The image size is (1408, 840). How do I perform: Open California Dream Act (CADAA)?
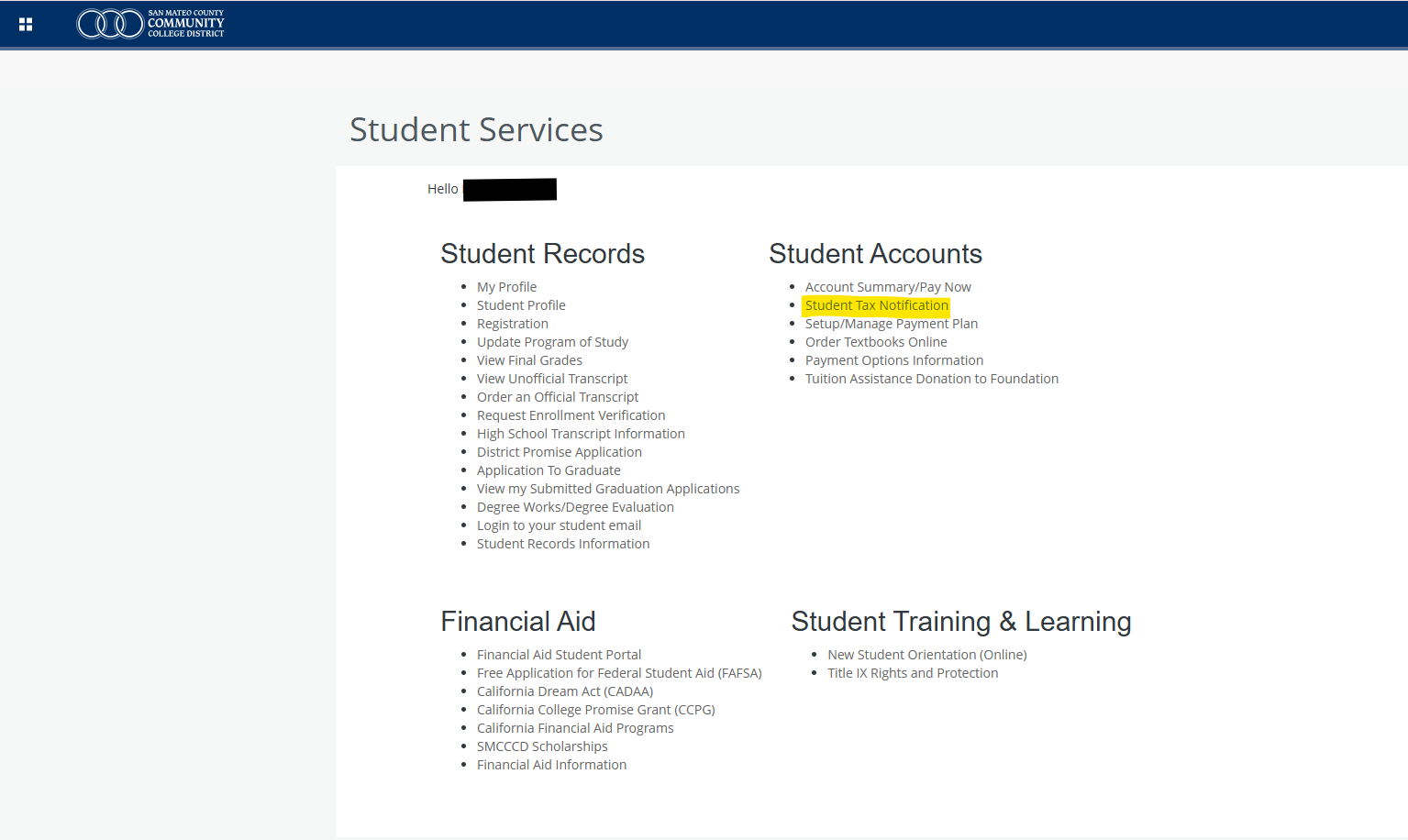click(565, 691)
